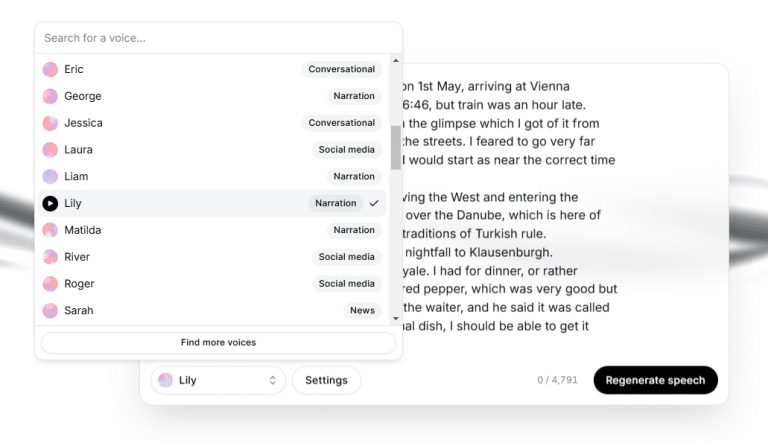Click Conversational tag on Jessica row
The width and height of the screenshot is (768, 443).
[x=341, y=123]
